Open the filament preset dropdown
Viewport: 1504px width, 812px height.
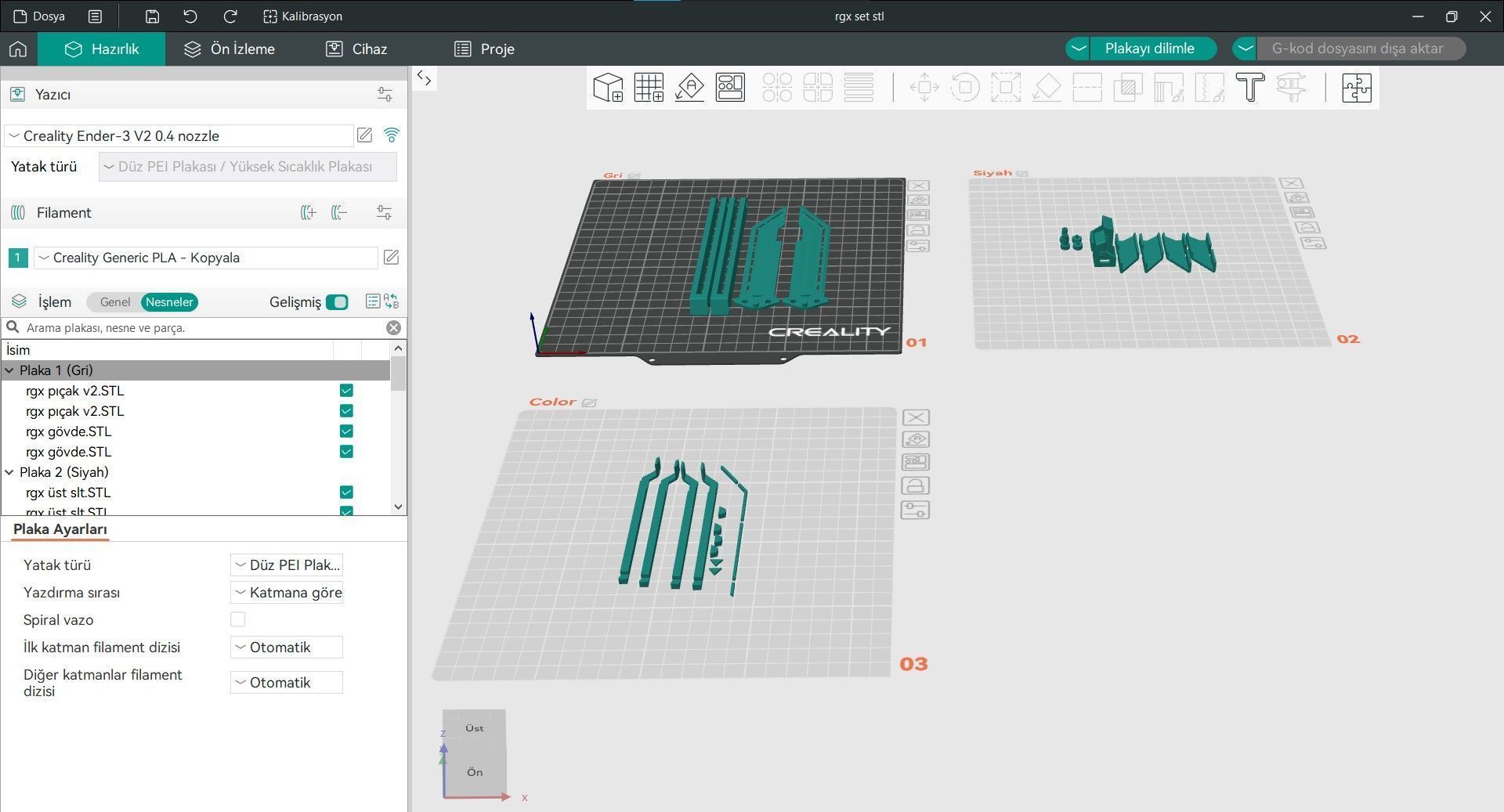click(x=206, y=258)
